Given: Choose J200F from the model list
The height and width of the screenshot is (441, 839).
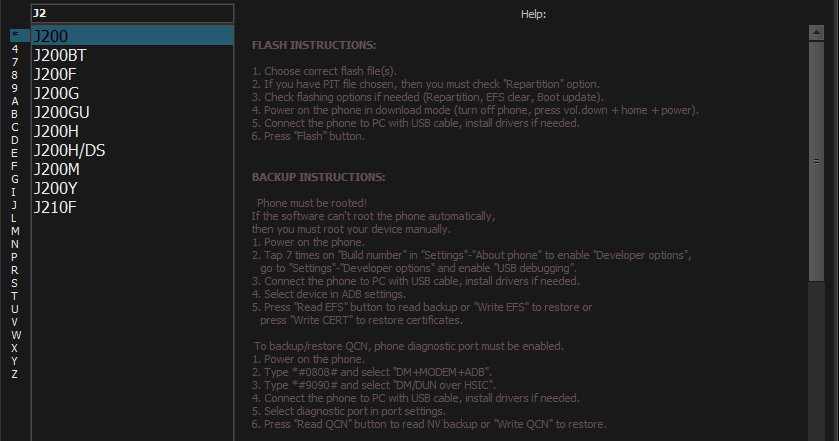Looking at the screenshot, I should [132, 73].
